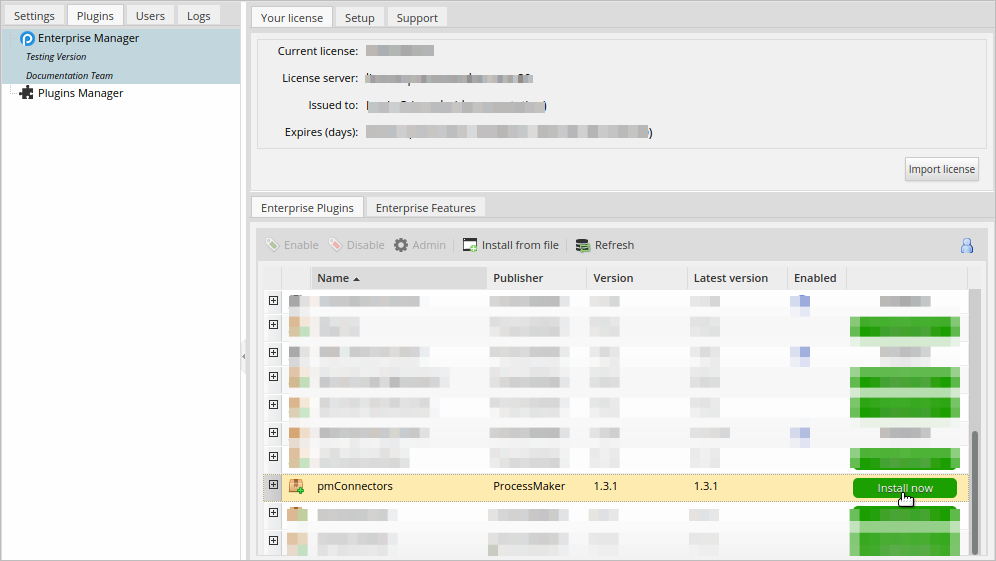The width and height of the screenshot is (996, 561).
Task: Click Install now for pmConnectors
Action: click(904, 488)
